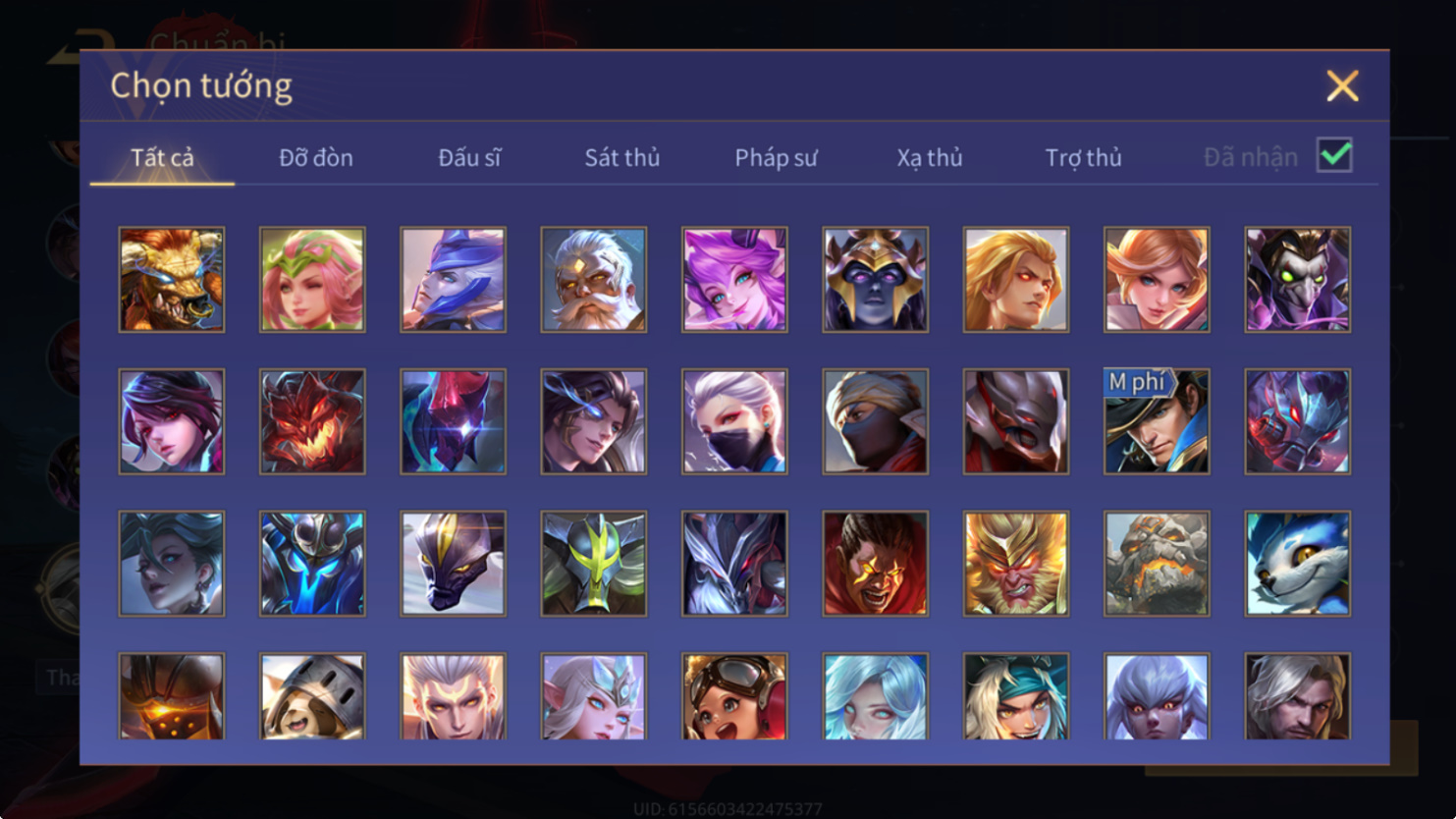Select the stone golem hero with lava mouth
Viewport: 1456px width, 819px height.
click(1157, 564)
